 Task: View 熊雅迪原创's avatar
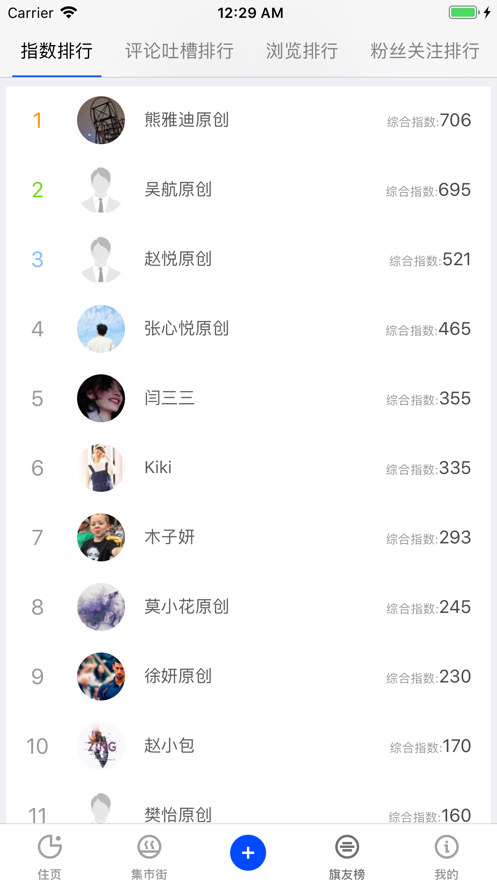tap(101, 120)
